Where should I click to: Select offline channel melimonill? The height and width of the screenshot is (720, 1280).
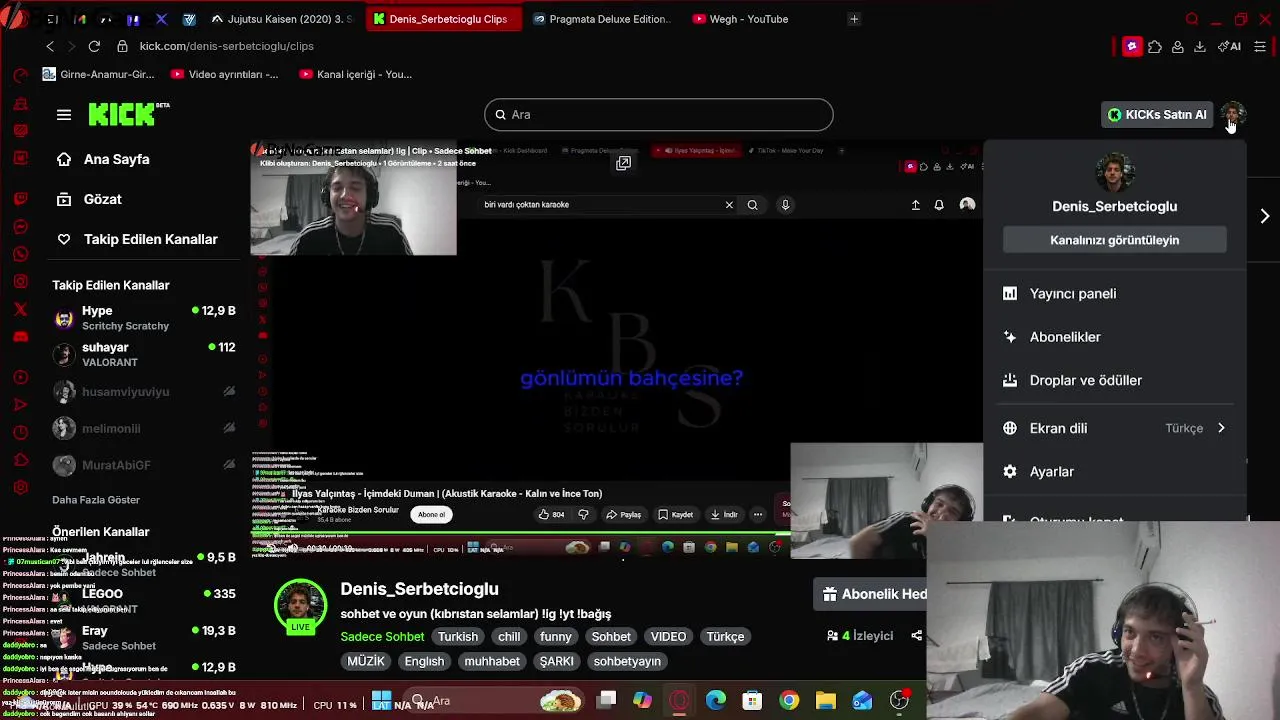[x=144, y=428]
